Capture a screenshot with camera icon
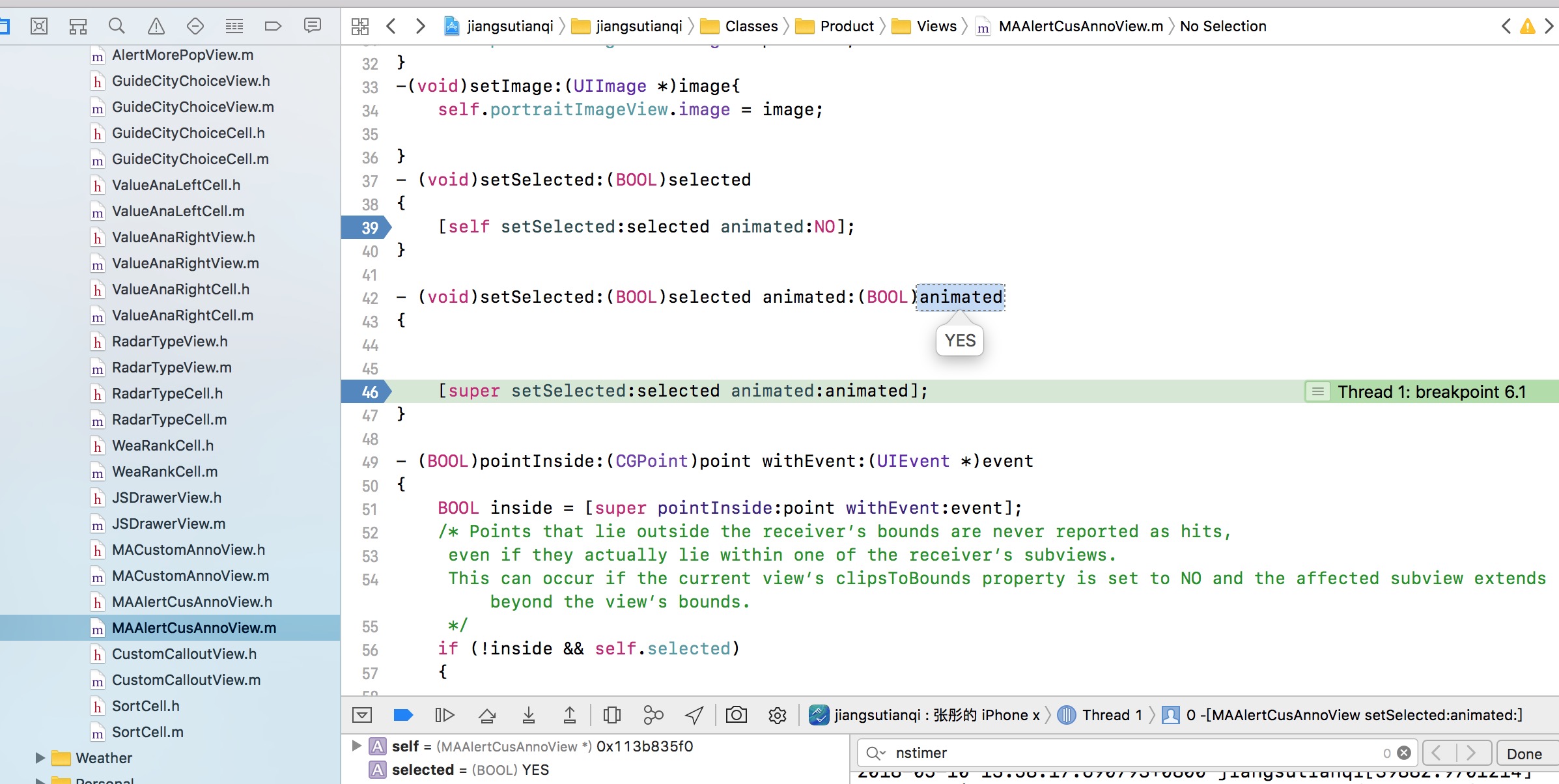The height and width of the screenshot is (784, 1559). point(737,715)
